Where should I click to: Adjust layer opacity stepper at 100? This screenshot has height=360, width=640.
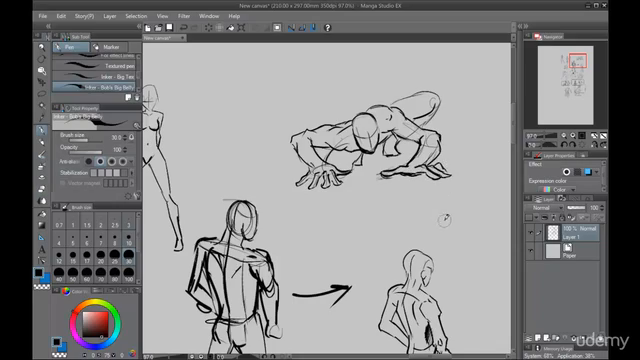(x=602, y=208)
